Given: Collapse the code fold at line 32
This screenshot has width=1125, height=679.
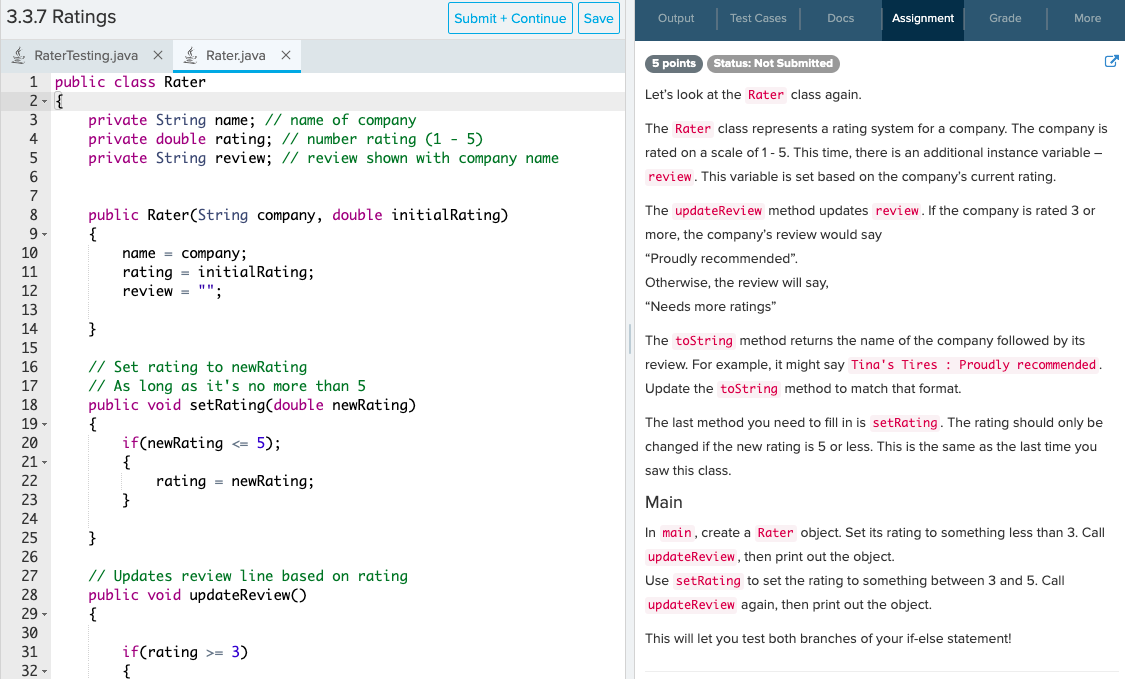Looking at the screenshot, I should (x=44, y=671).
